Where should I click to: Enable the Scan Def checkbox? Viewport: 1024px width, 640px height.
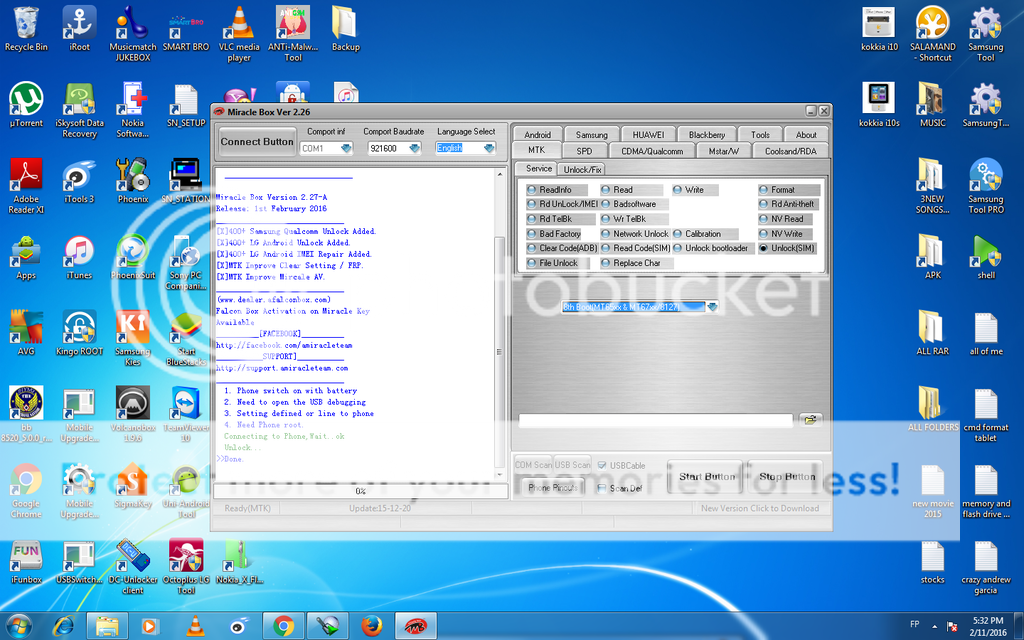[602, 488]
